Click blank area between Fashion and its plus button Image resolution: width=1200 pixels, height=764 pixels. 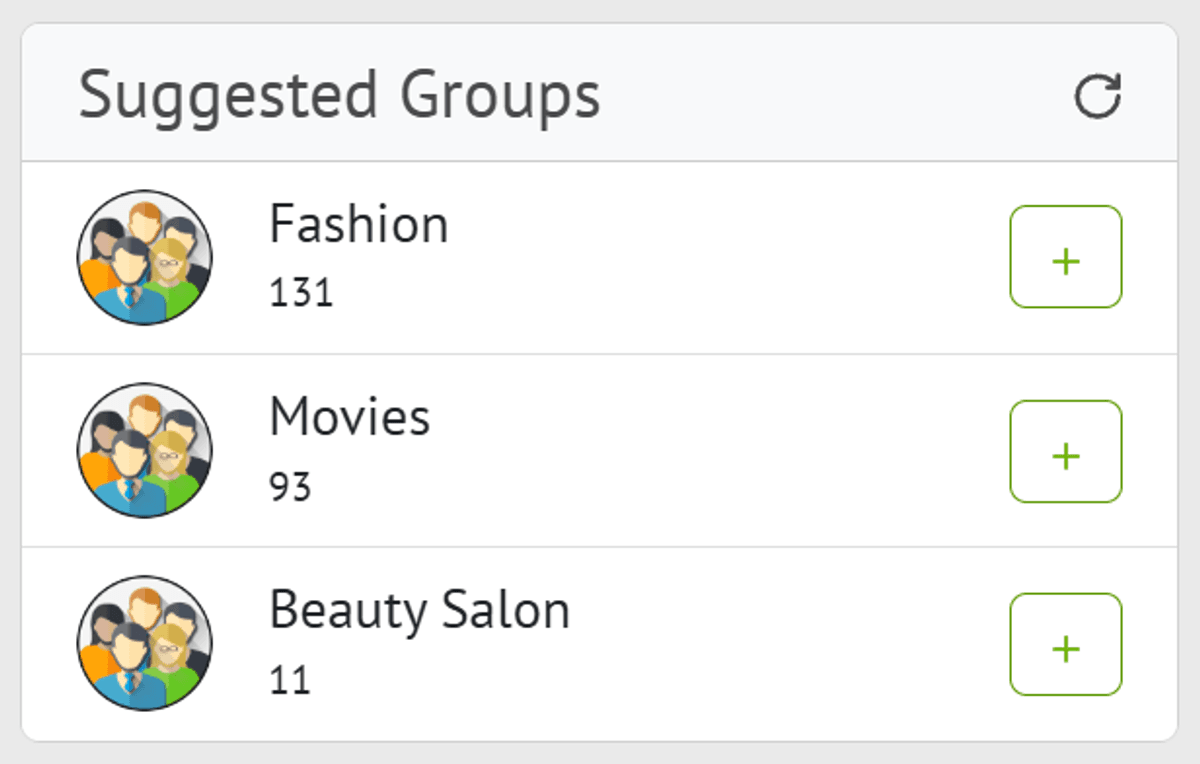(x=730, y=257)
